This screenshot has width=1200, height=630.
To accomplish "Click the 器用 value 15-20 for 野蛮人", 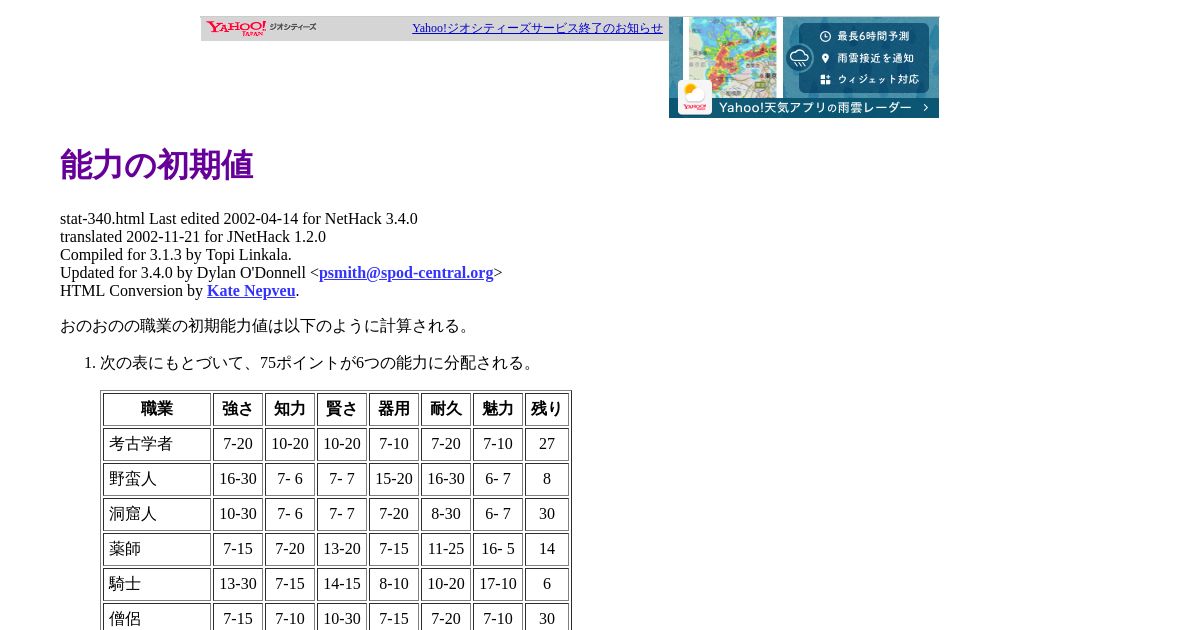I will click(x=394, y=479).
